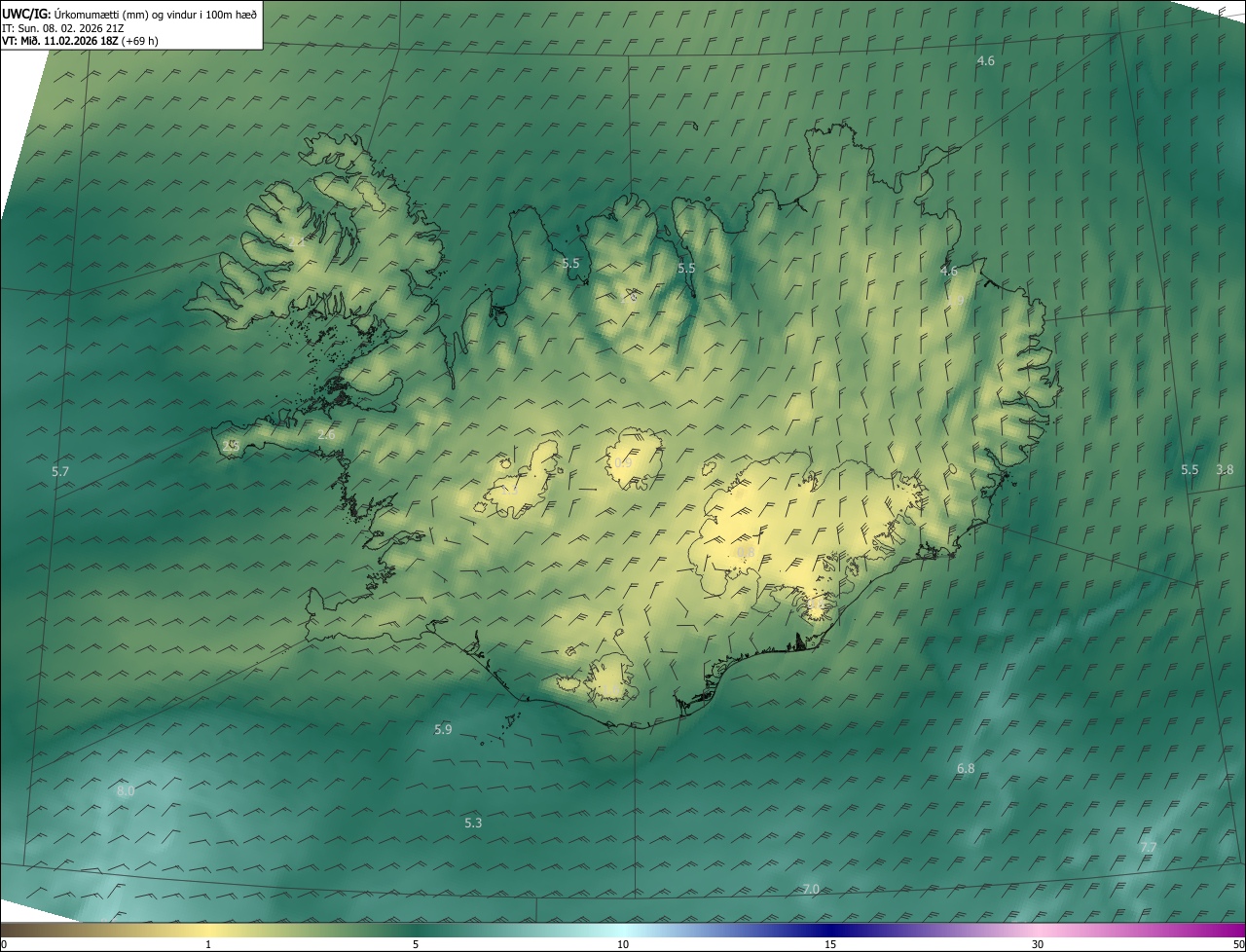Click the legend tick label 50
This screenshot has width=1246, height=952.
point(1238,944)
